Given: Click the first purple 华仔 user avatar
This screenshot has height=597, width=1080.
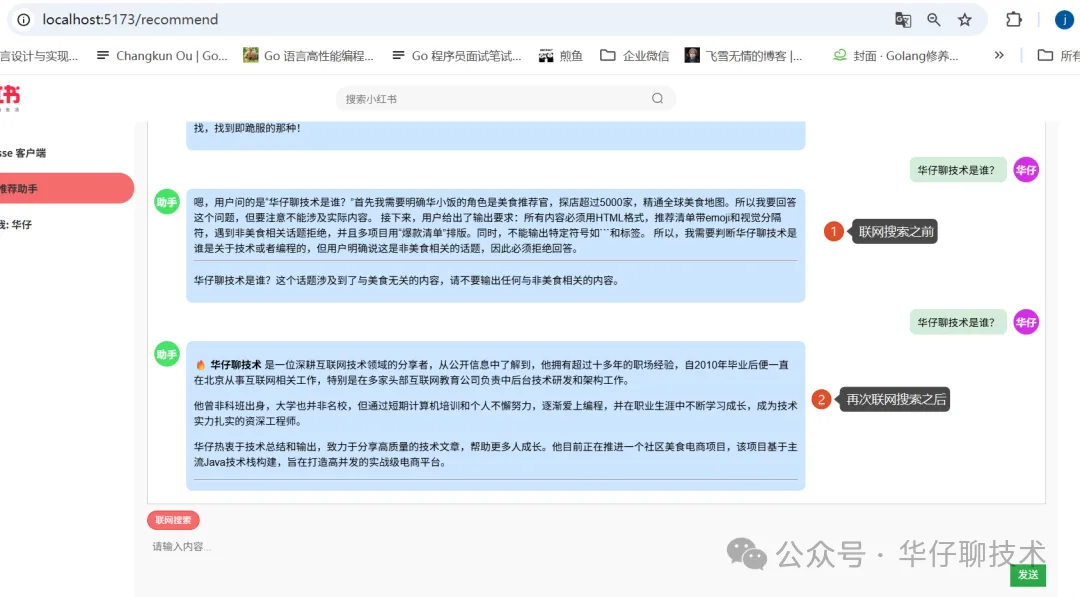Looking at the screenshot, I should point(1026,169).
